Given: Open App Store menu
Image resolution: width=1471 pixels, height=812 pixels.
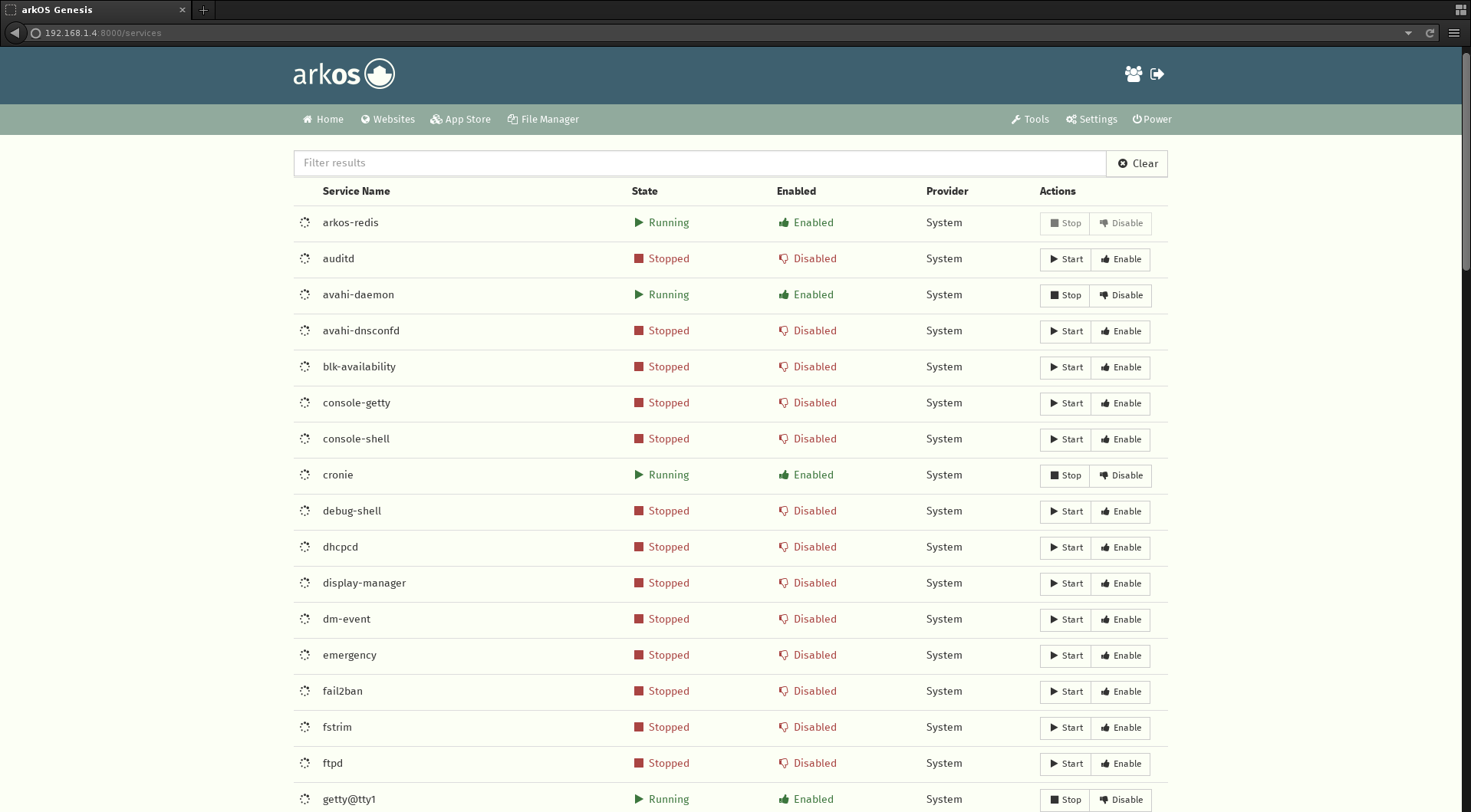Looking at the screenshot, I should click(x=460, y=120).
